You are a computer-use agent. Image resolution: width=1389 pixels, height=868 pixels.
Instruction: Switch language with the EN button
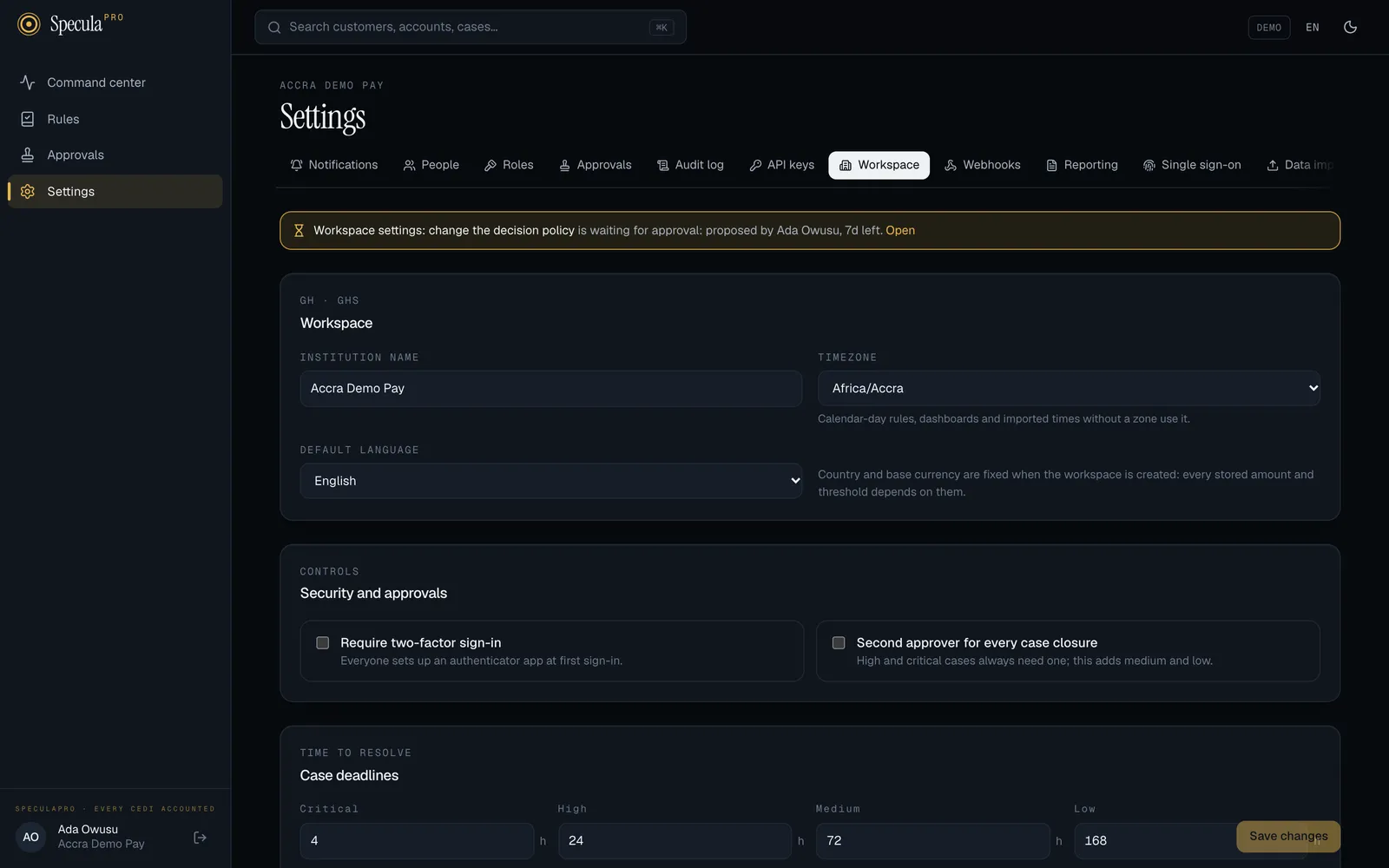(x=1312, y=27)
